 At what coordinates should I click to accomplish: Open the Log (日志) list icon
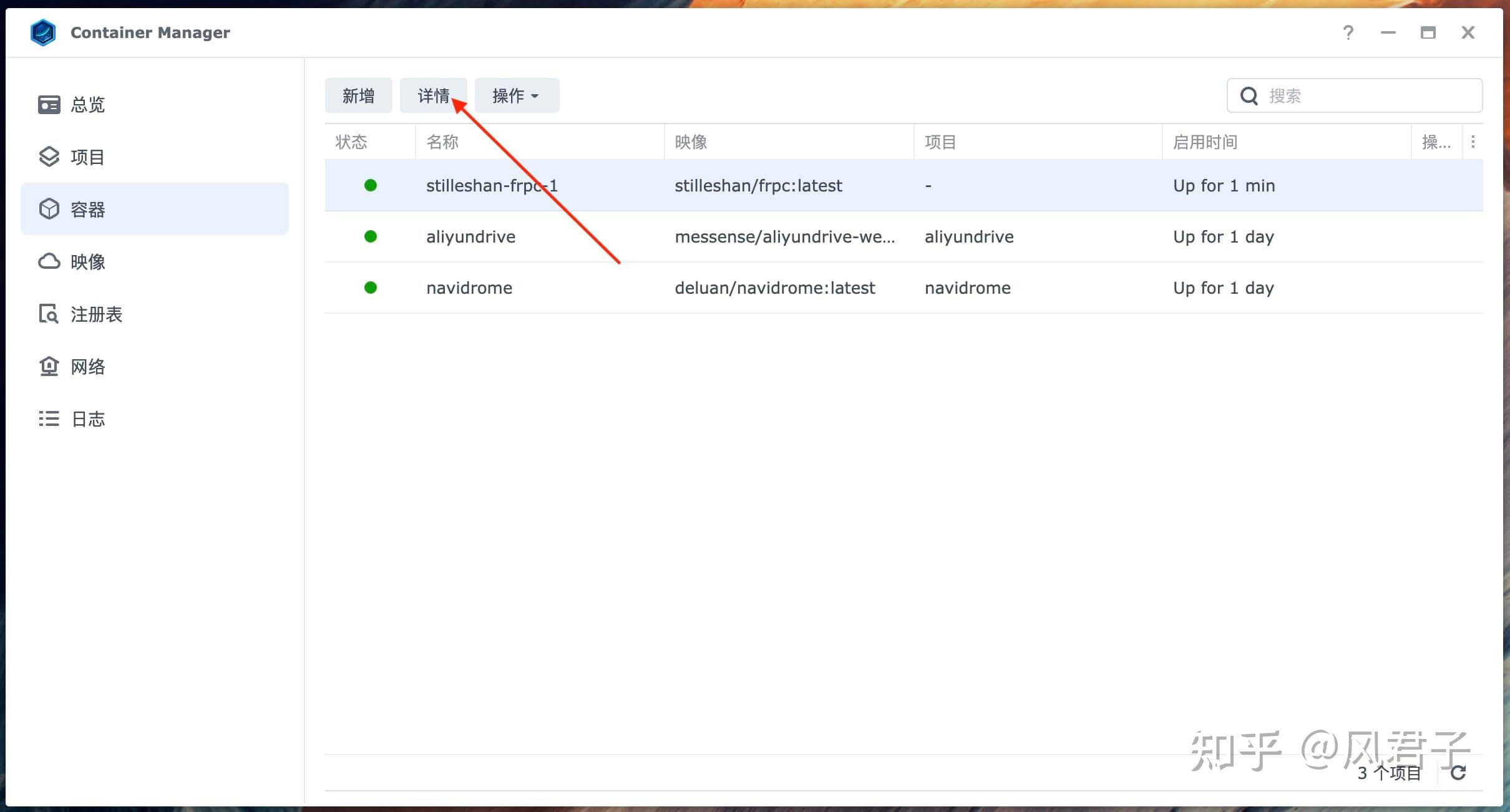pyautogui.click(x=49, y=418)
